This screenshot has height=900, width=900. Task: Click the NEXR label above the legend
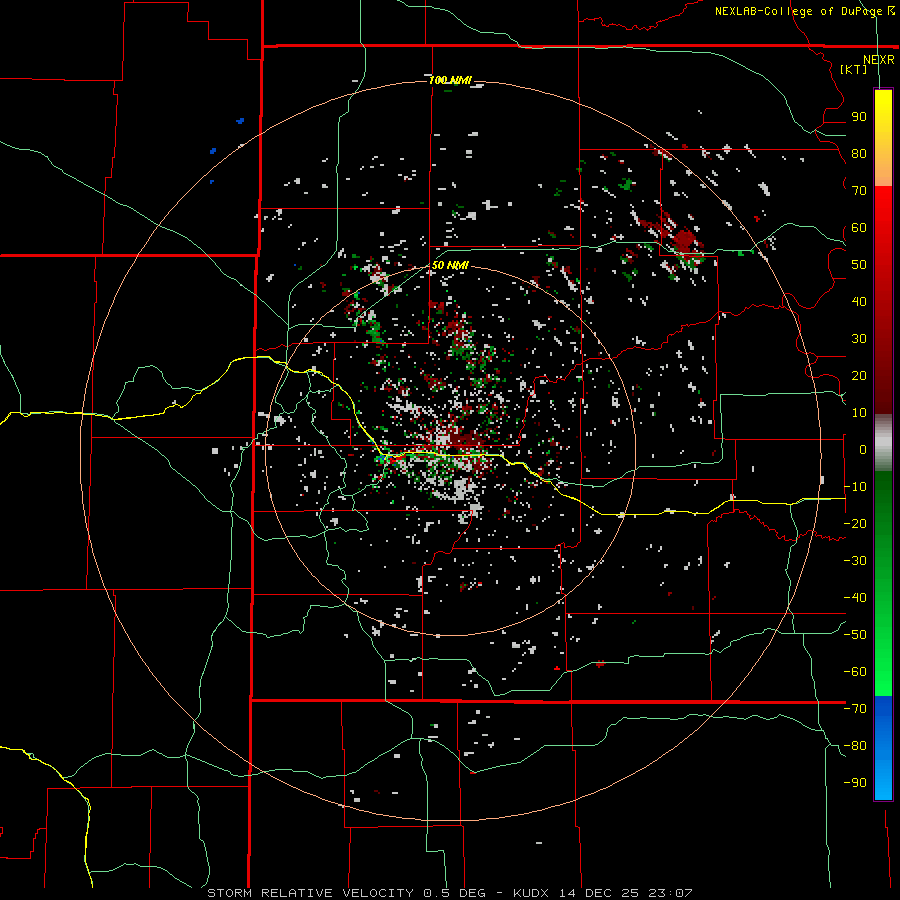pyautogui.click(x=878, y=59)
